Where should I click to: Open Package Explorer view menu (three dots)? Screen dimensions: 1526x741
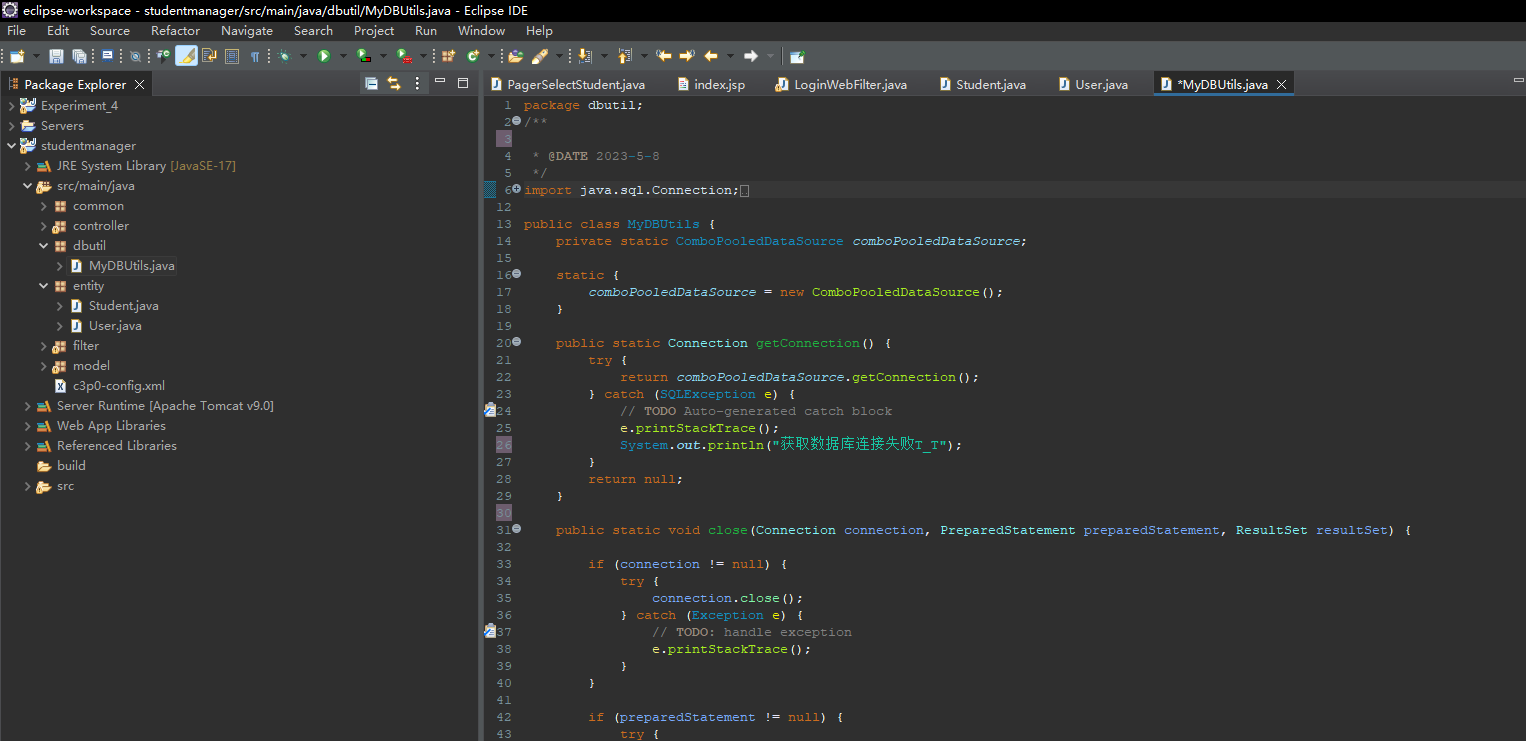pos(418,84)
